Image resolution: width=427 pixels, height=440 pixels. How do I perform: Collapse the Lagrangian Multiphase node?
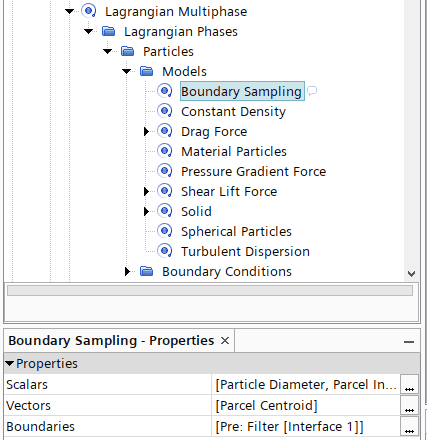pyautogui.click(x=70, y=11)
